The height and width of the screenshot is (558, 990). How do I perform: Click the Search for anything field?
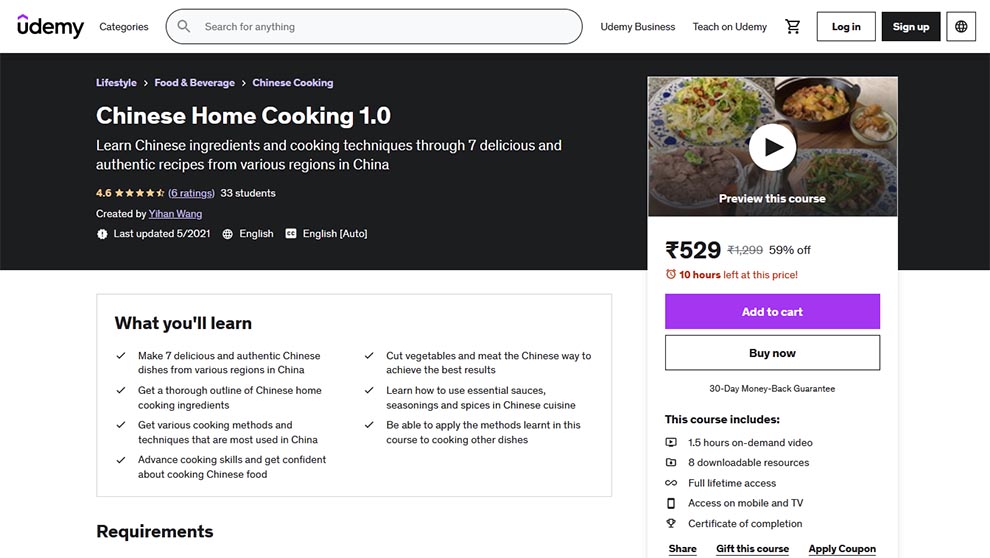(x=385, y=27)
